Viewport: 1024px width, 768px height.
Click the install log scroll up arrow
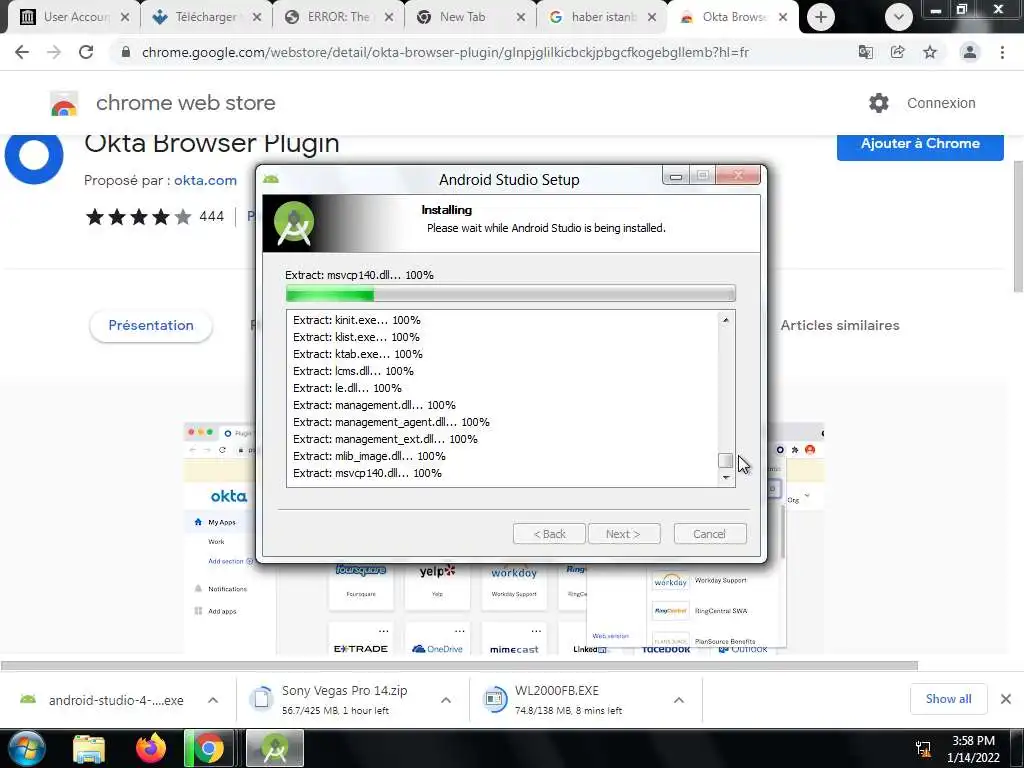point(726,320)
